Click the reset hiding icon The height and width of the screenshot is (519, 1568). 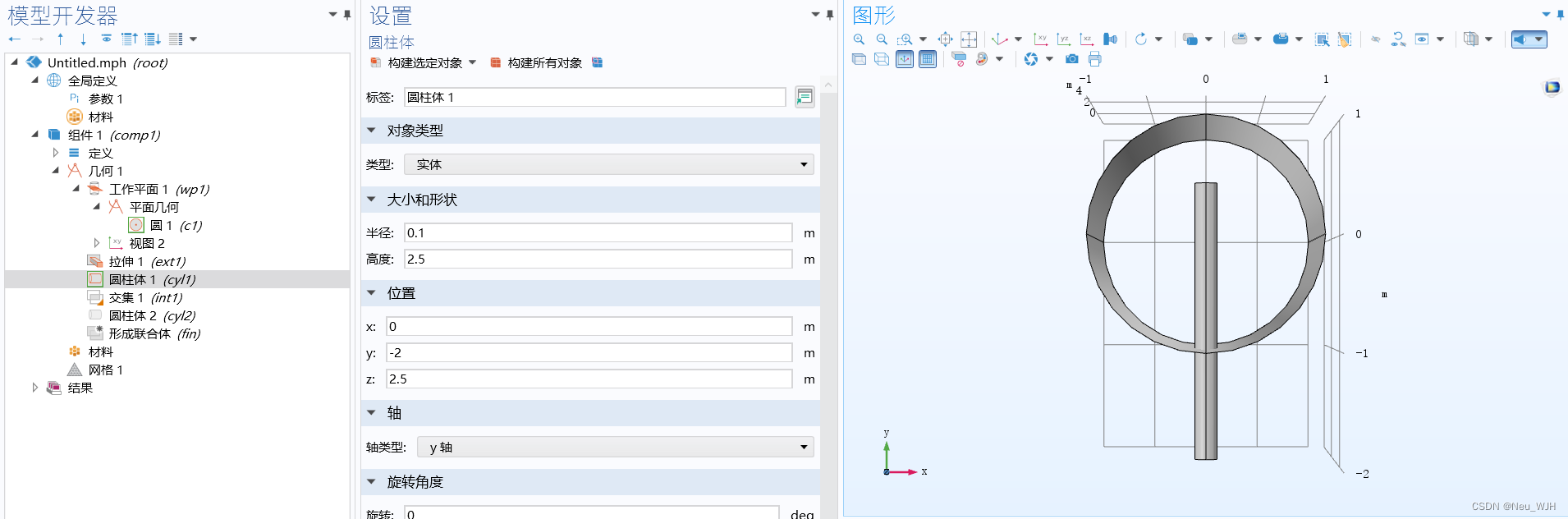coord(1399,39)
